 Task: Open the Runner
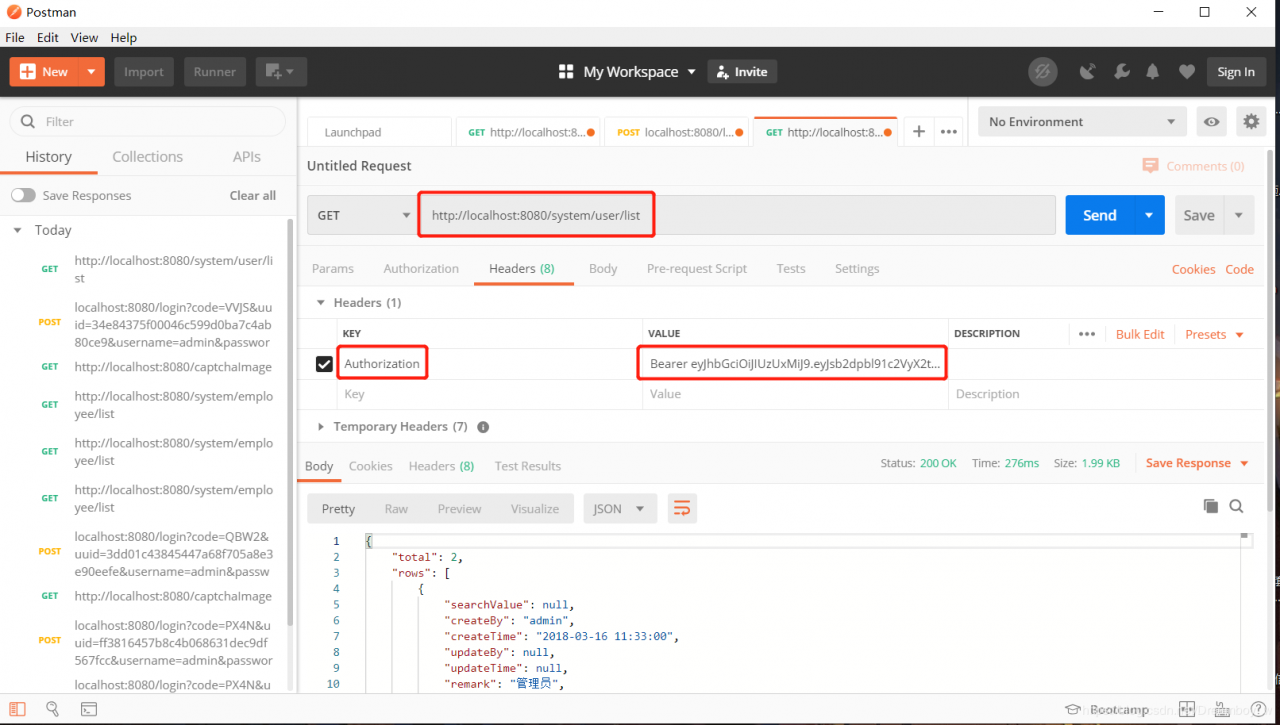click(215, 72)
